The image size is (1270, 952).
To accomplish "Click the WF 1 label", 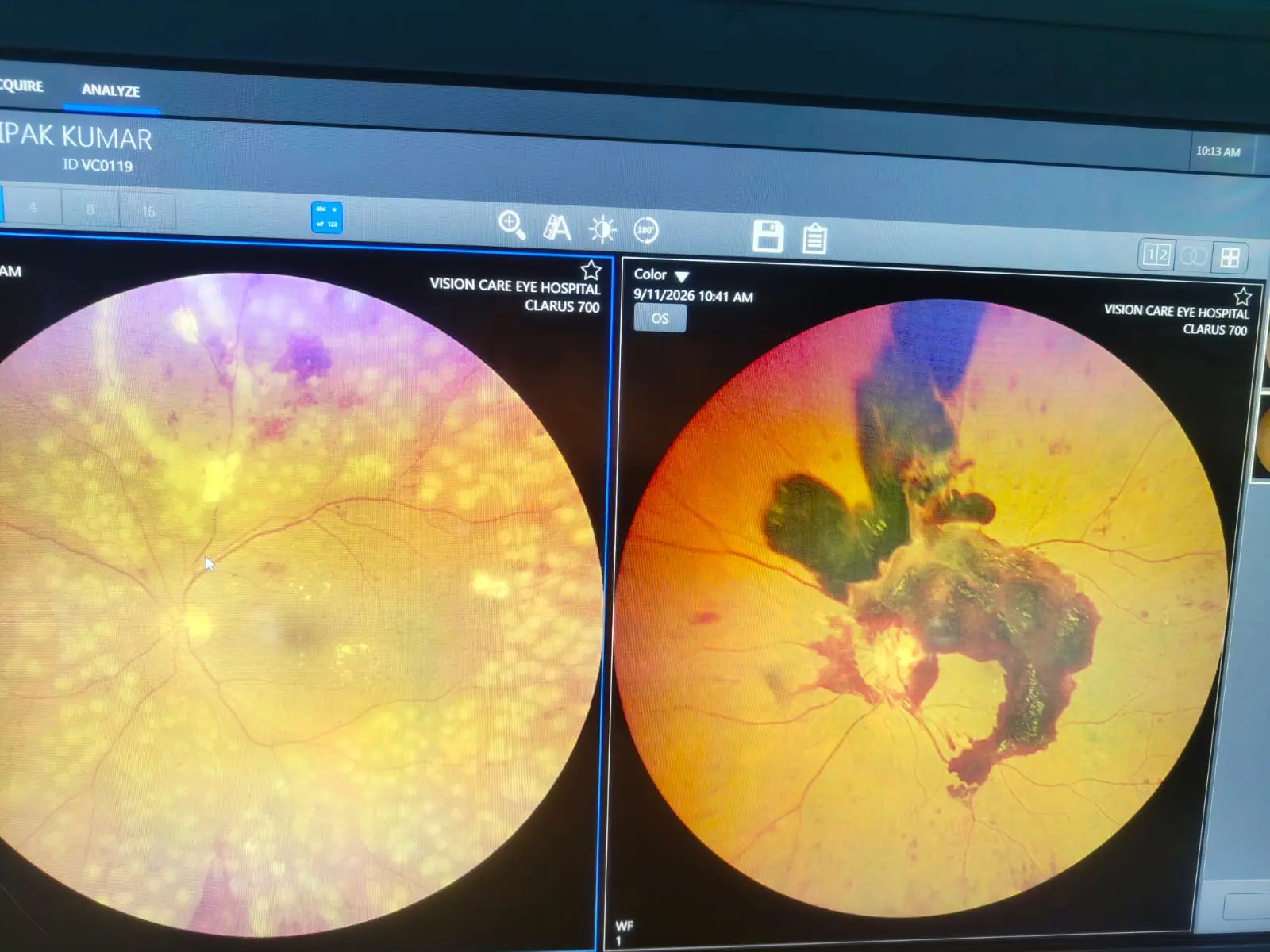I will point(624,933).
